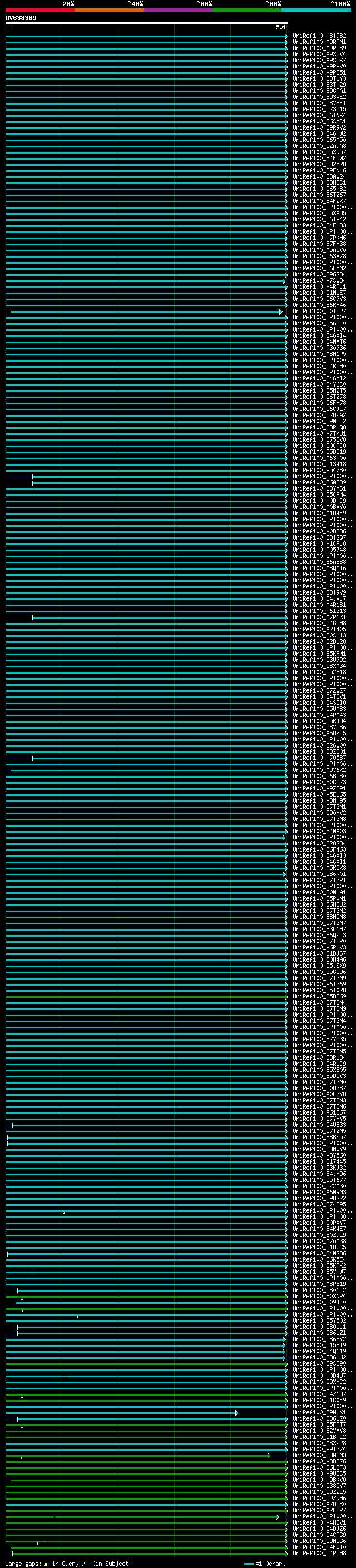Screen dimensions: 356x1568
Task: Select hit label UniRef100_A2DUS0
Action: (319, 1504)
